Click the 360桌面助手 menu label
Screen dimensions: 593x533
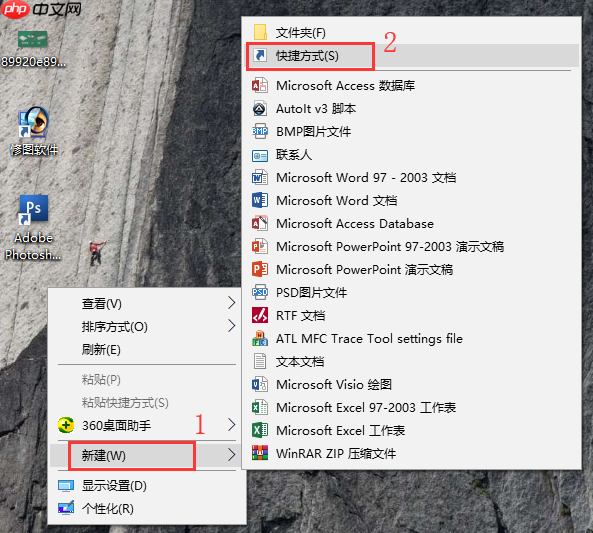116,425
